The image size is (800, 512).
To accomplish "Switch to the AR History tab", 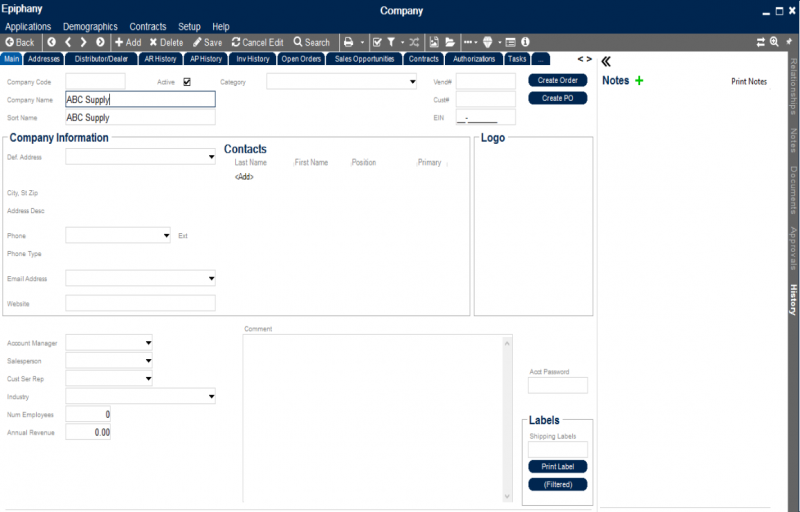I will 160,59.
